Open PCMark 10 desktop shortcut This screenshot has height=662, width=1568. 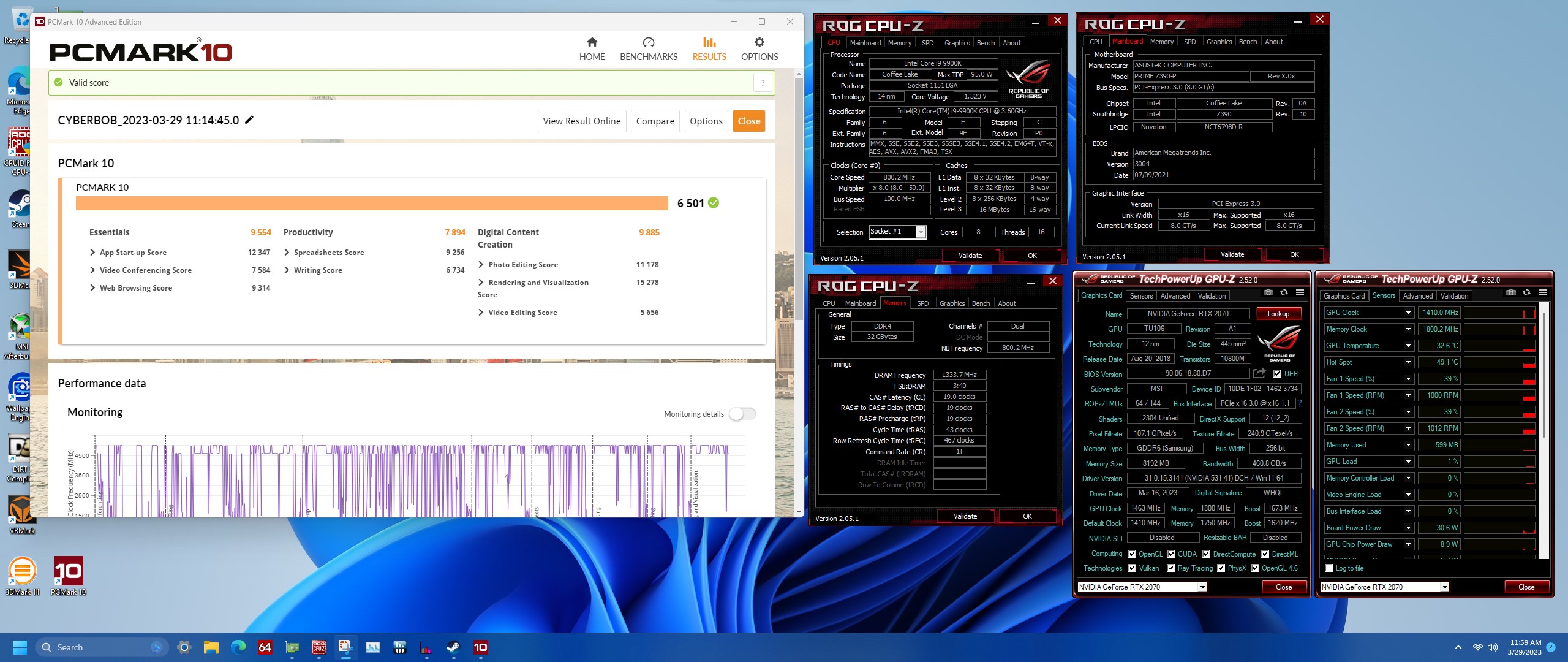tap(68, 577)
